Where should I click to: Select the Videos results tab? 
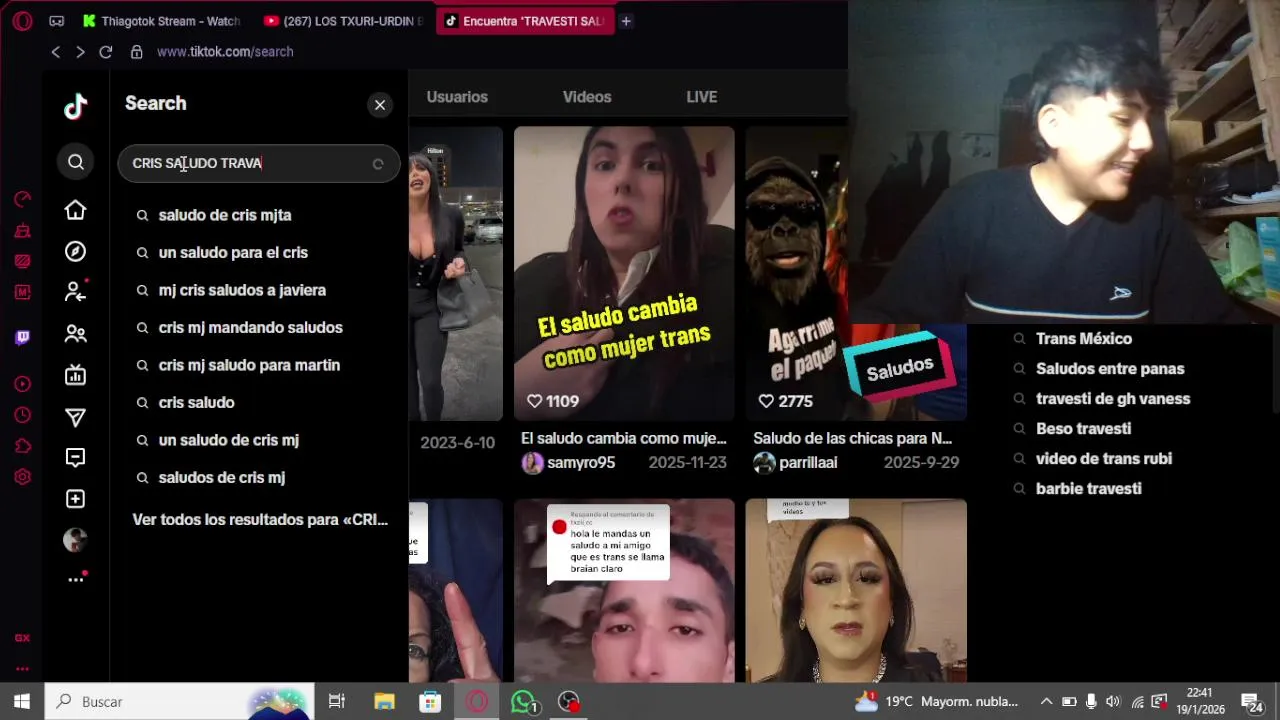pyautogui.click(x=587, y=97)
